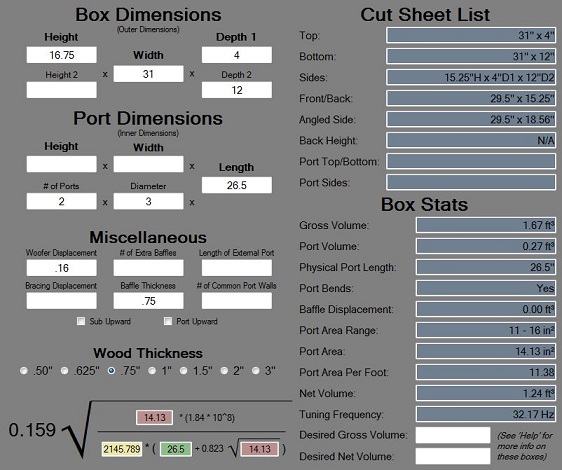Select the .50" wood thickness option

[24, 370]
